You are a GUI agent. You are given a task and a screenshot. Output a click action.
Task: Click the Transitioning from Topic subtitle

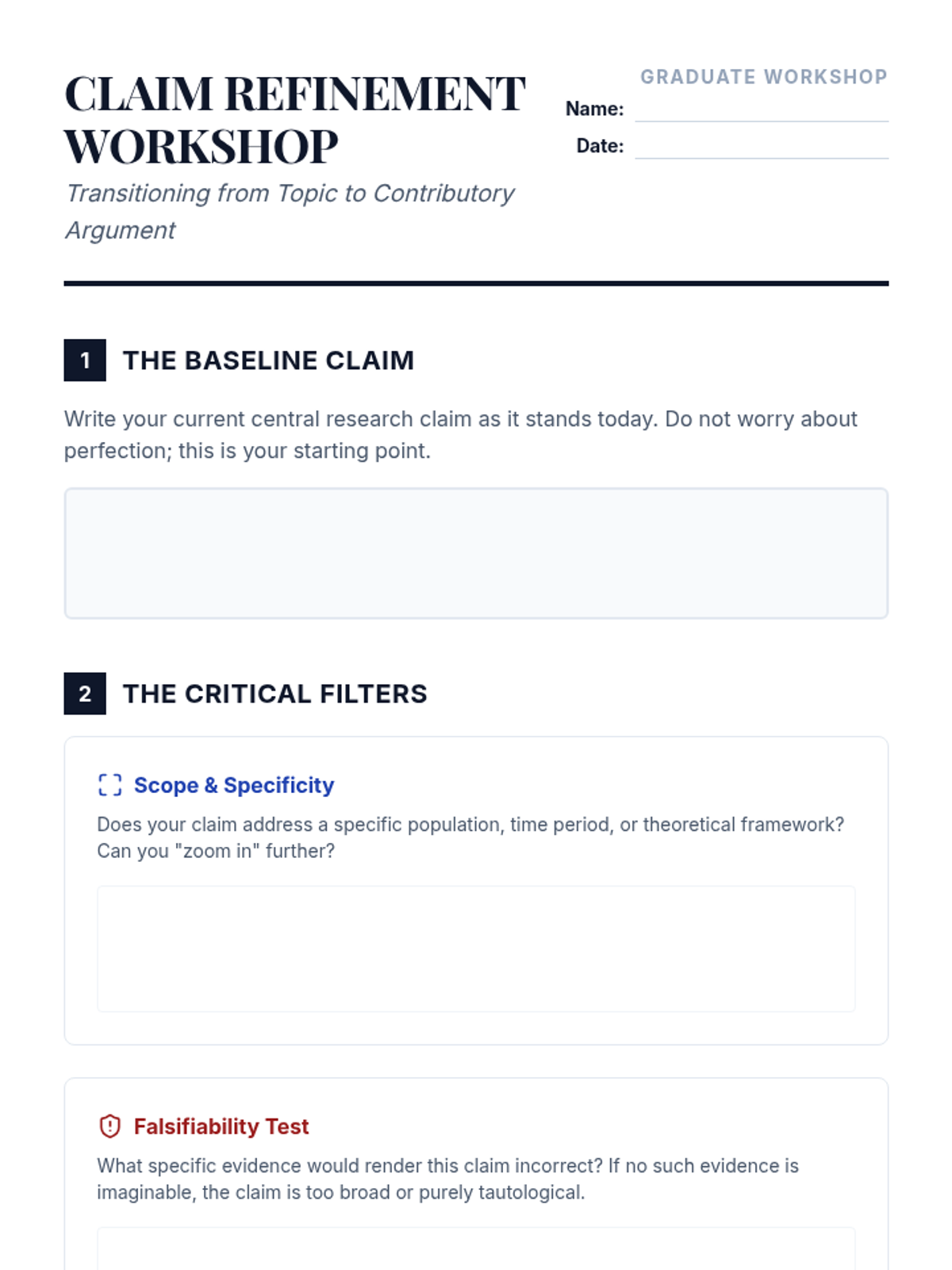click(290, 211)
